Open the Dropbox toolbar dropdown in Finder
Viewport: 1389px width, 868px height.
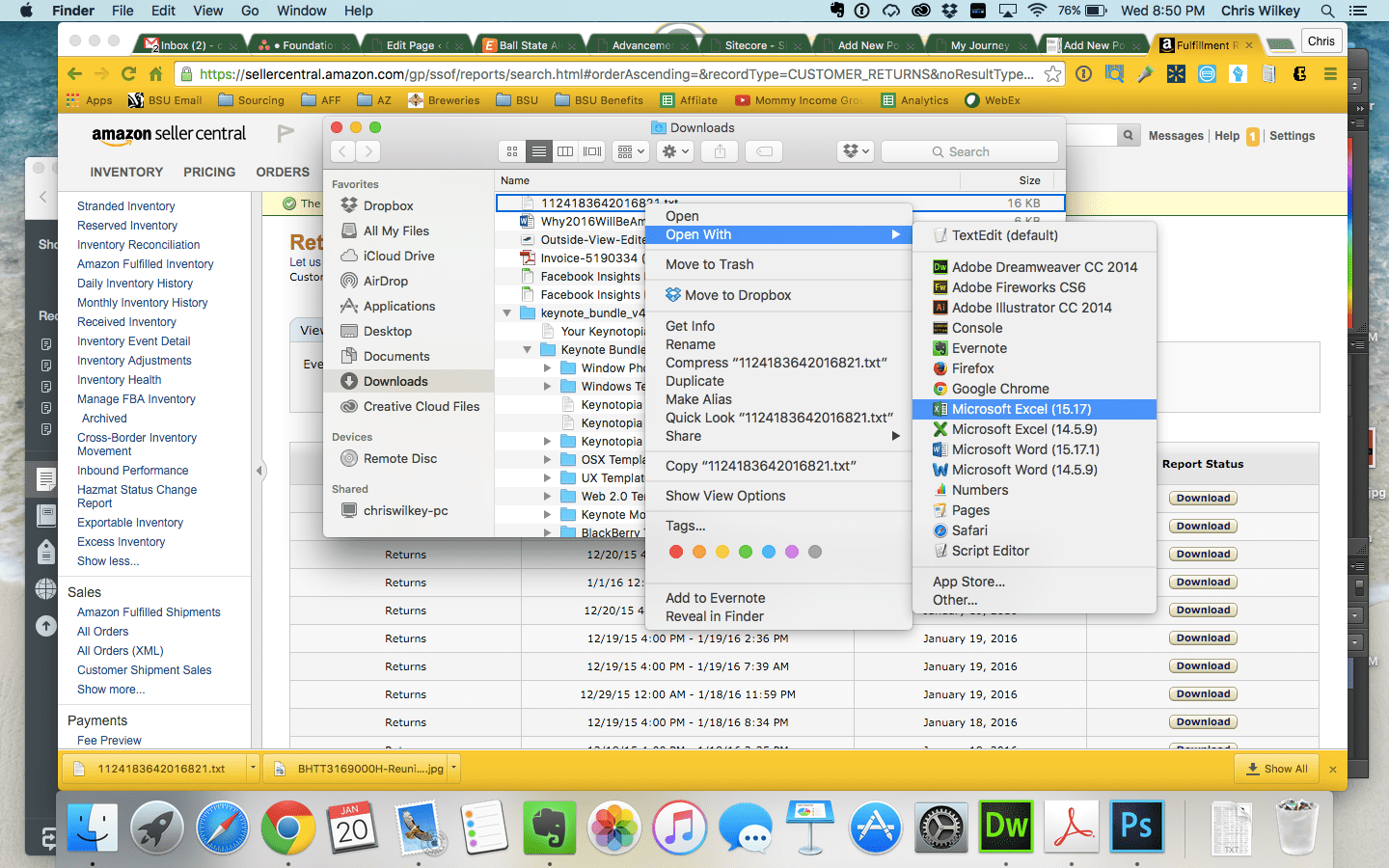(856, 151)
